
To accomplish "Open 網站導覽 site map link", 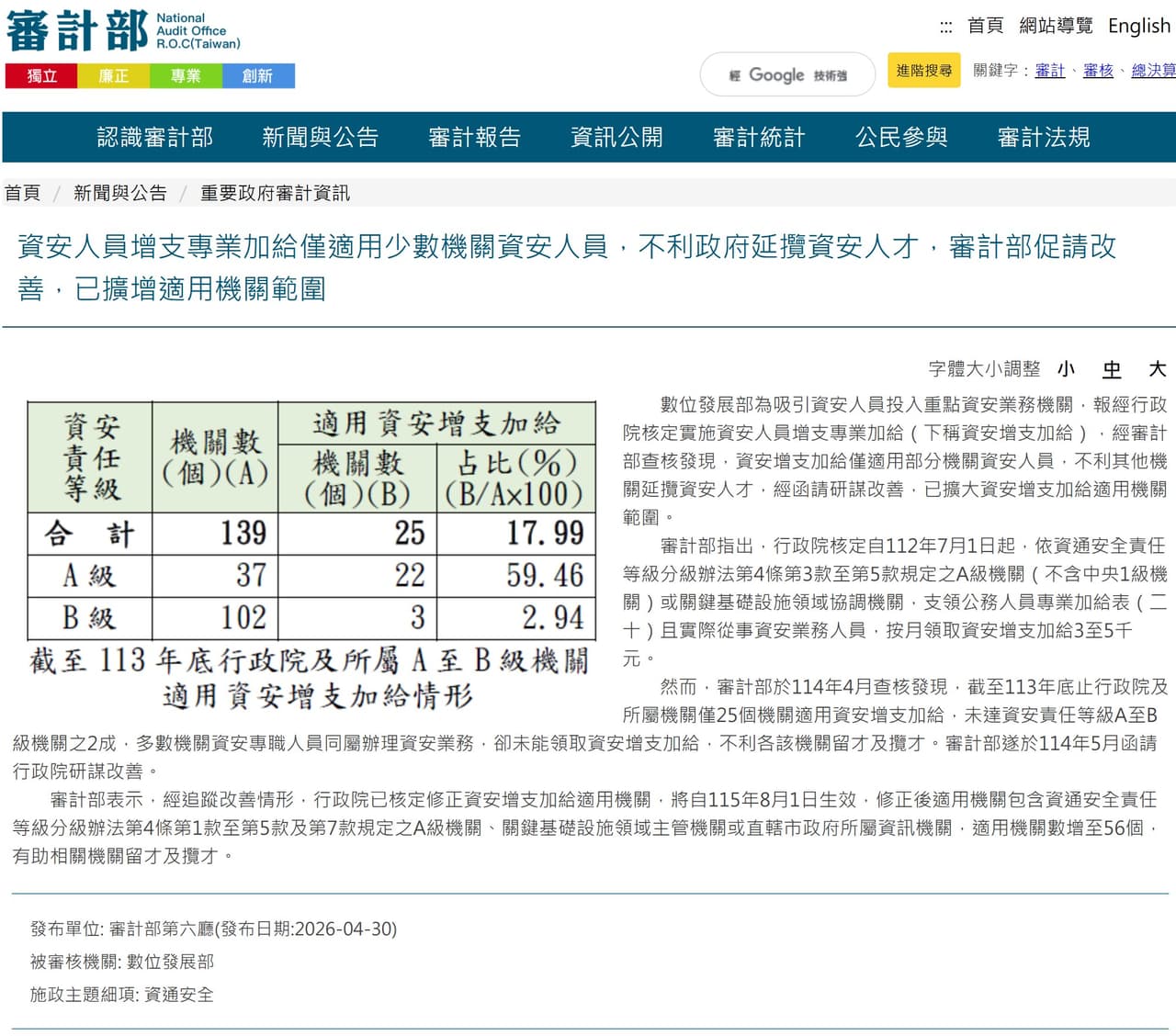I will tap(1056, 26).
